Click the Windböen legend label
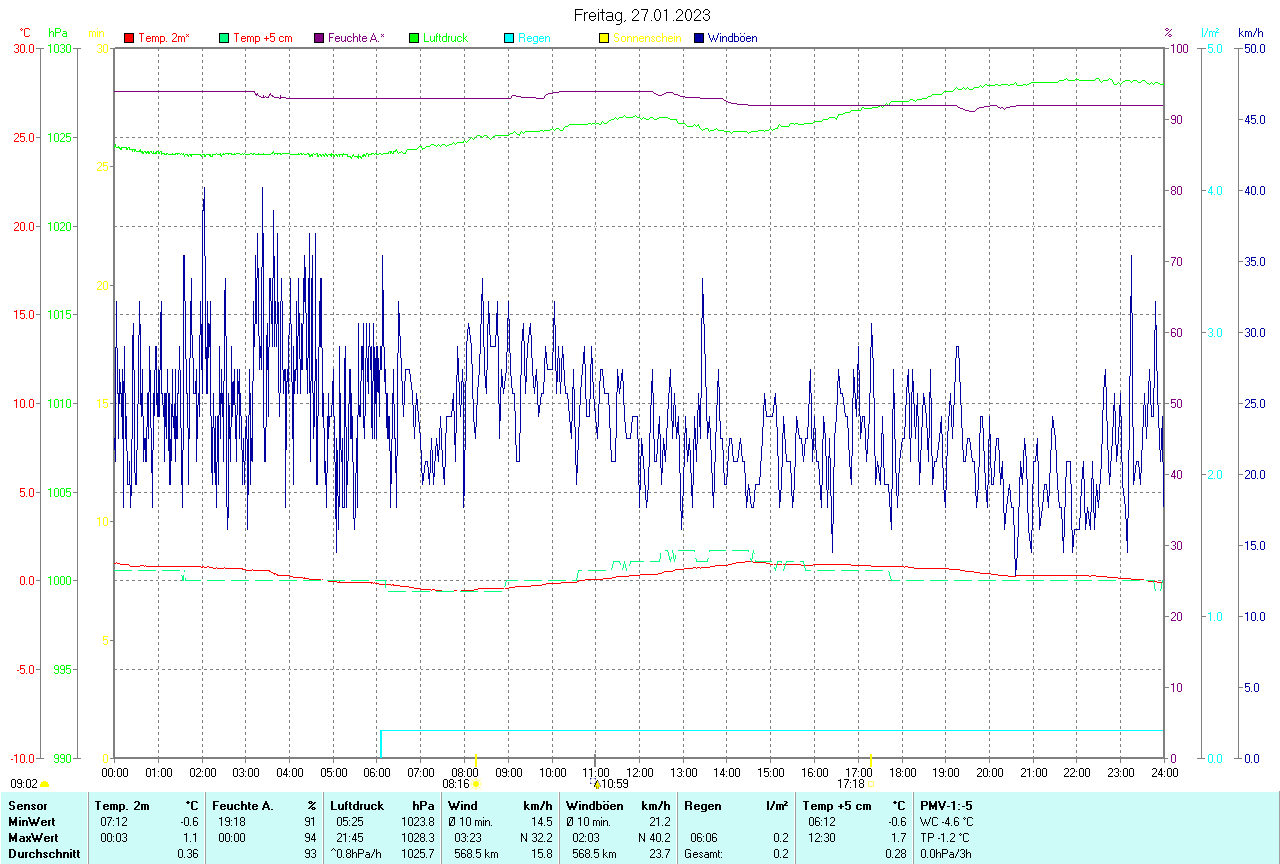The image size is (1280, 864). (x=732, y=38)
